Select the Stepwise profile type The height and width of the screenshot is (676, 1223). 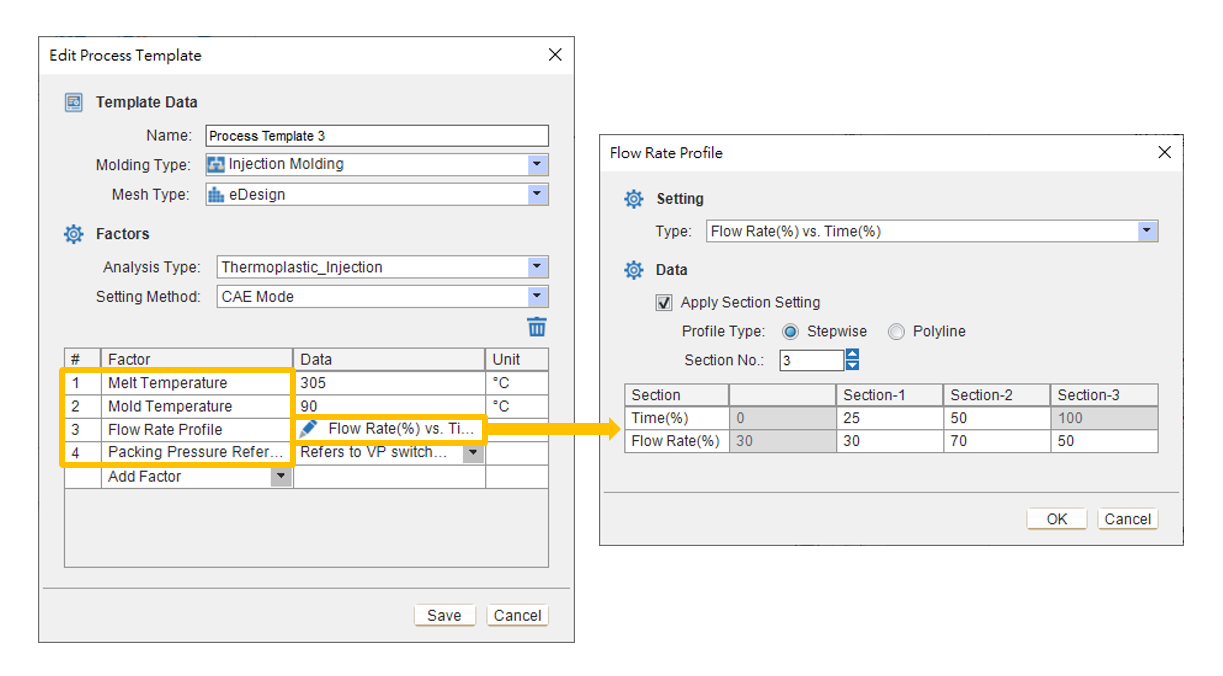[790, 331]
